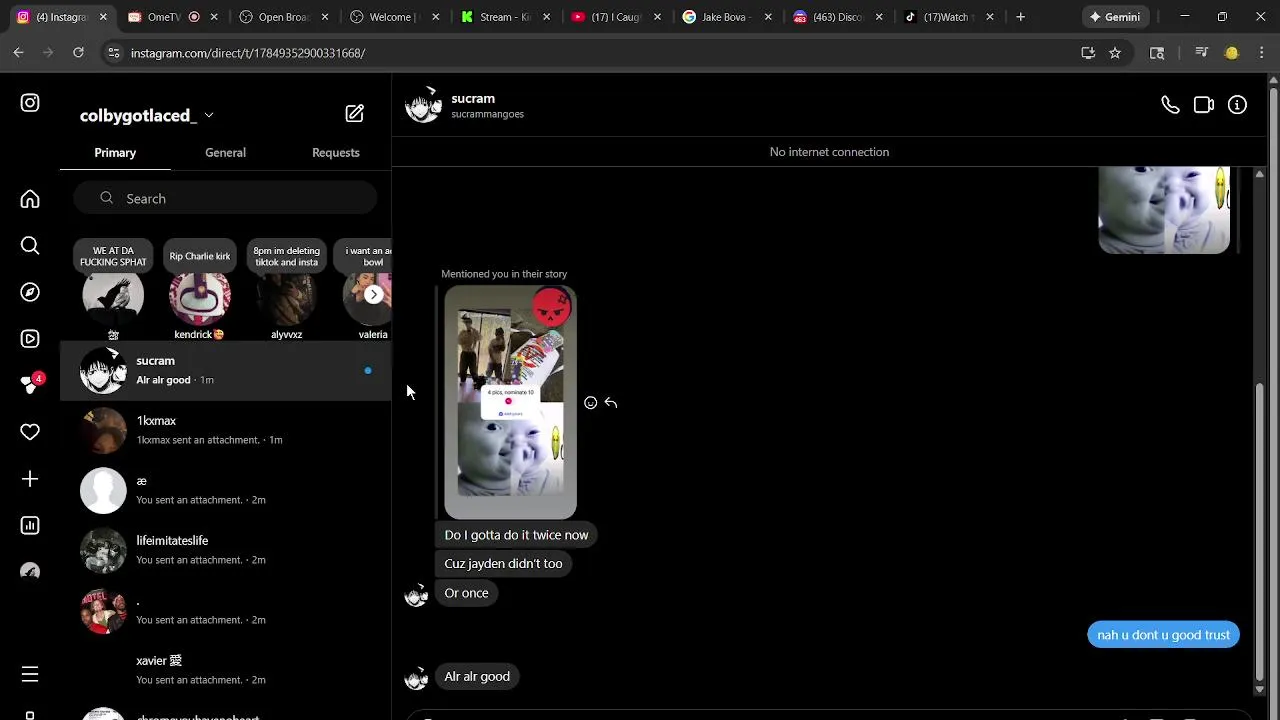
Task: Open a new browser tab
Action: tap(1020, 17)
